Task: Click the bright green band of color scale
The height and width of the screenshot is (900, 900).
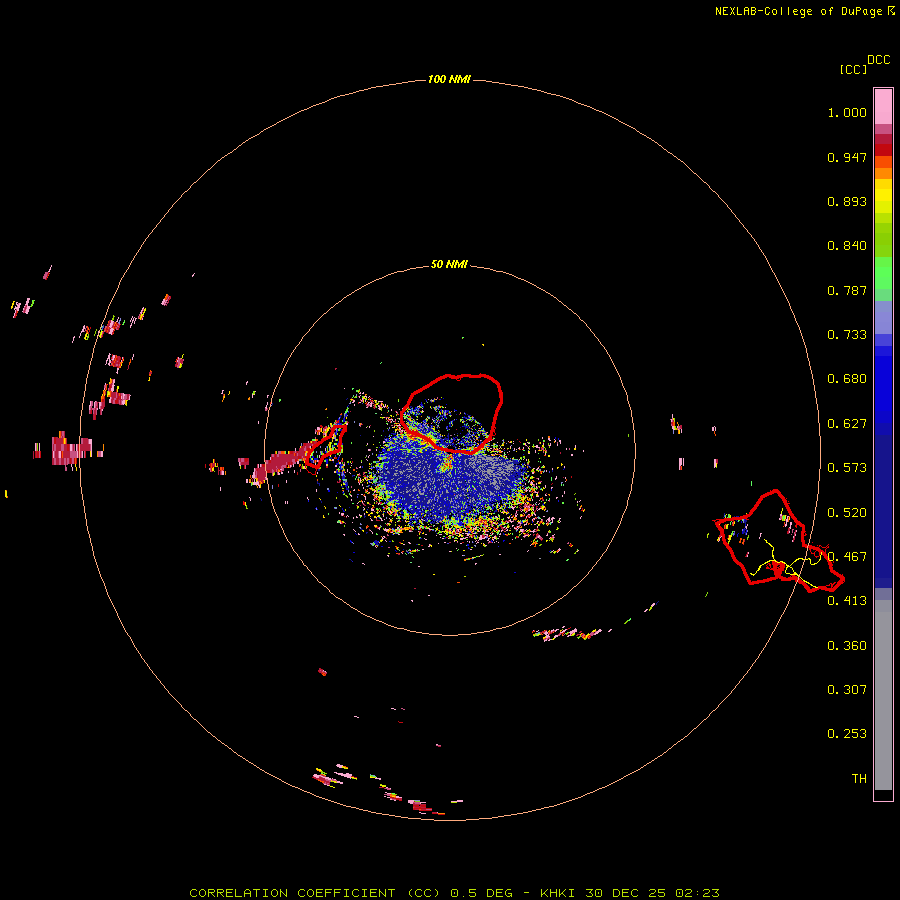Action: point(883,273)
